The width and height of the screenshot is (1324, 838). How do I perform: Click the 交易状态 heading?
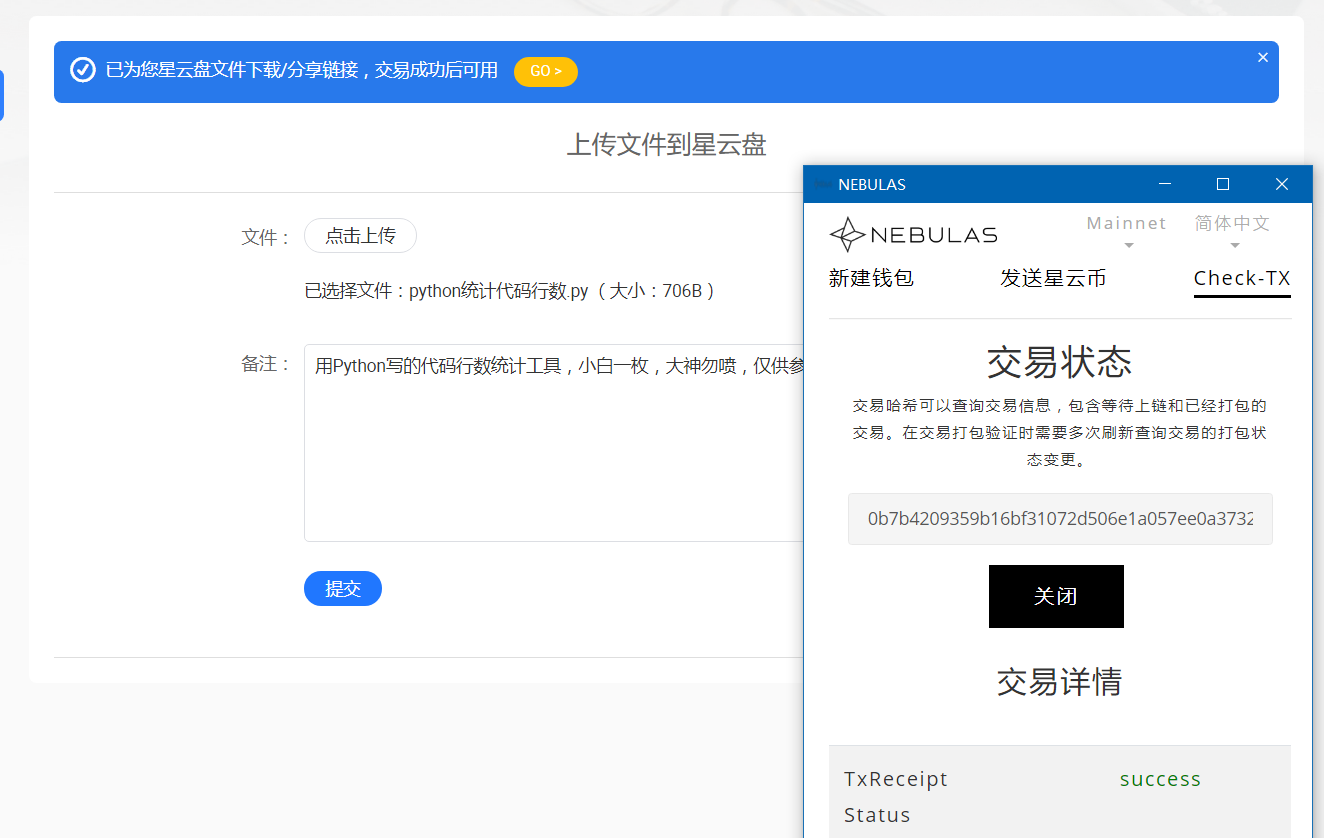pos(1059,362)
